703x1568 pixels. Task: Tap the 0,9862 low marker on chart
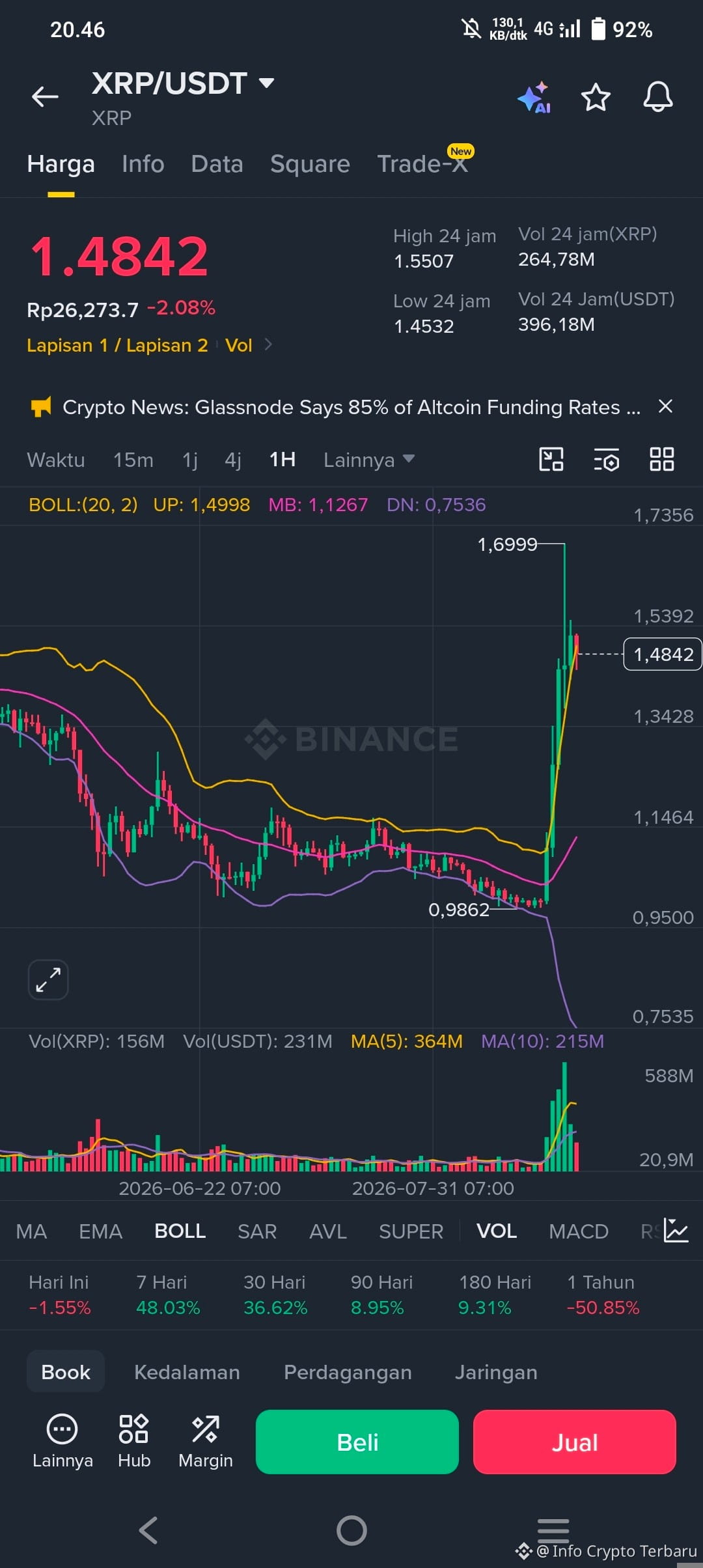tap(459, 909)
